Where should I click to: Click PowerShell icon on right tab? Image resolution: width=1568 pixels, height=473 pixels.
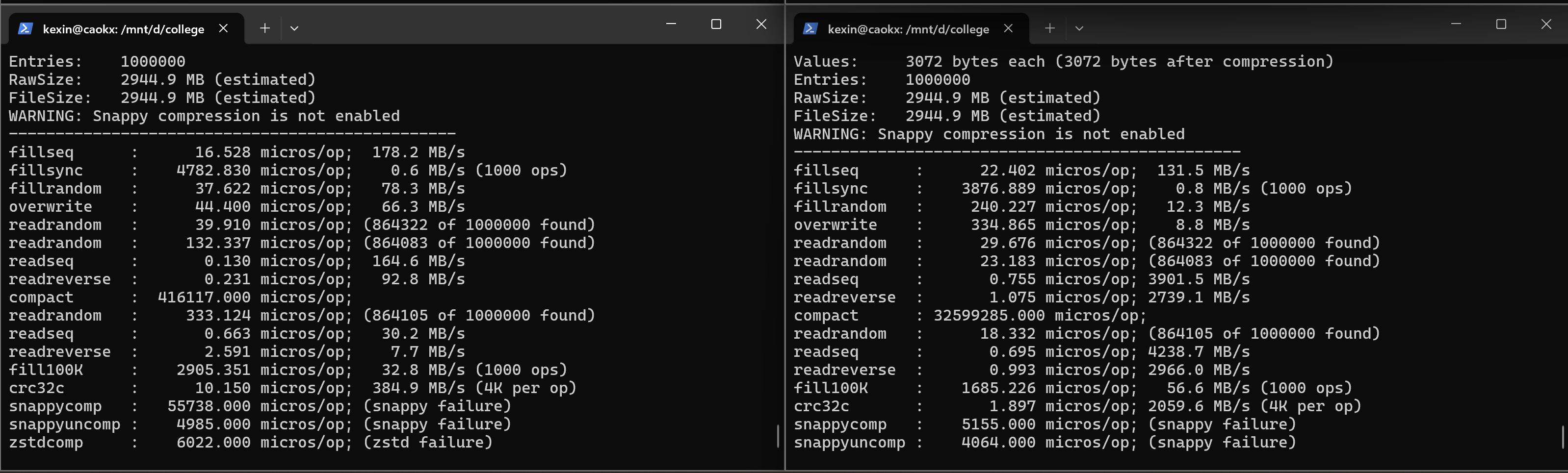point(810,28)
